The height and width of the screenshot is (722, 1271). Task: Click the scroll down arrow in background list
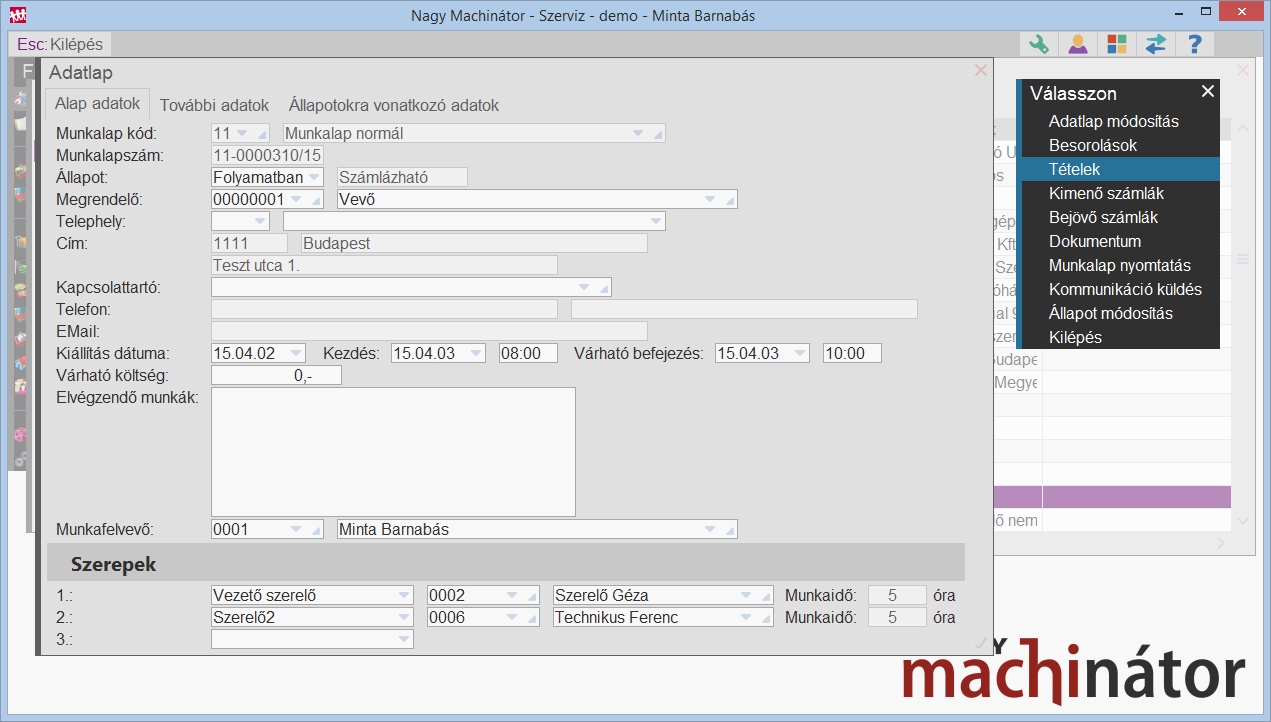1243,520
